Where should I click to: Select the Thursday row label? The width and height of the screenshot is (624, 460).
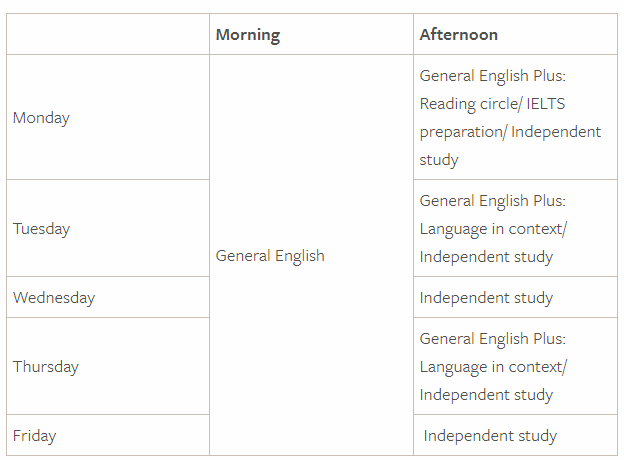tap(46, 366)
